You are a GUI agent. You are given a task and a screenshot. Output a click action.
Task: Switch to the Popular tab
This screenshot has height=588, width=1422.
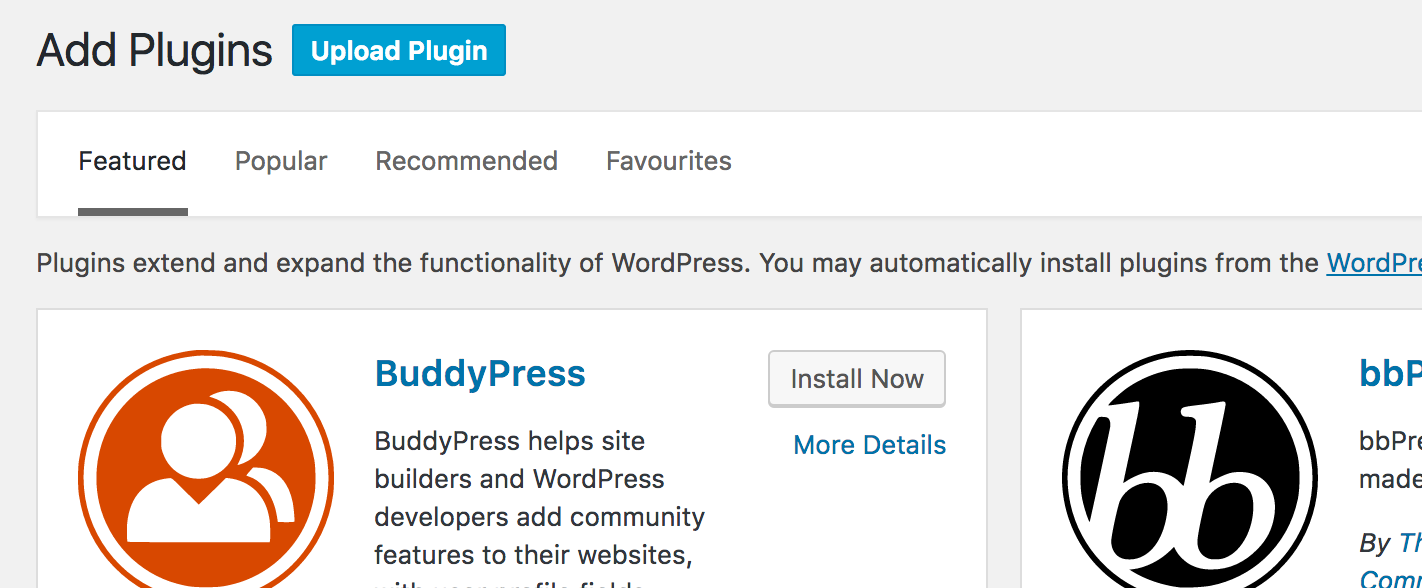click(281, 161)
